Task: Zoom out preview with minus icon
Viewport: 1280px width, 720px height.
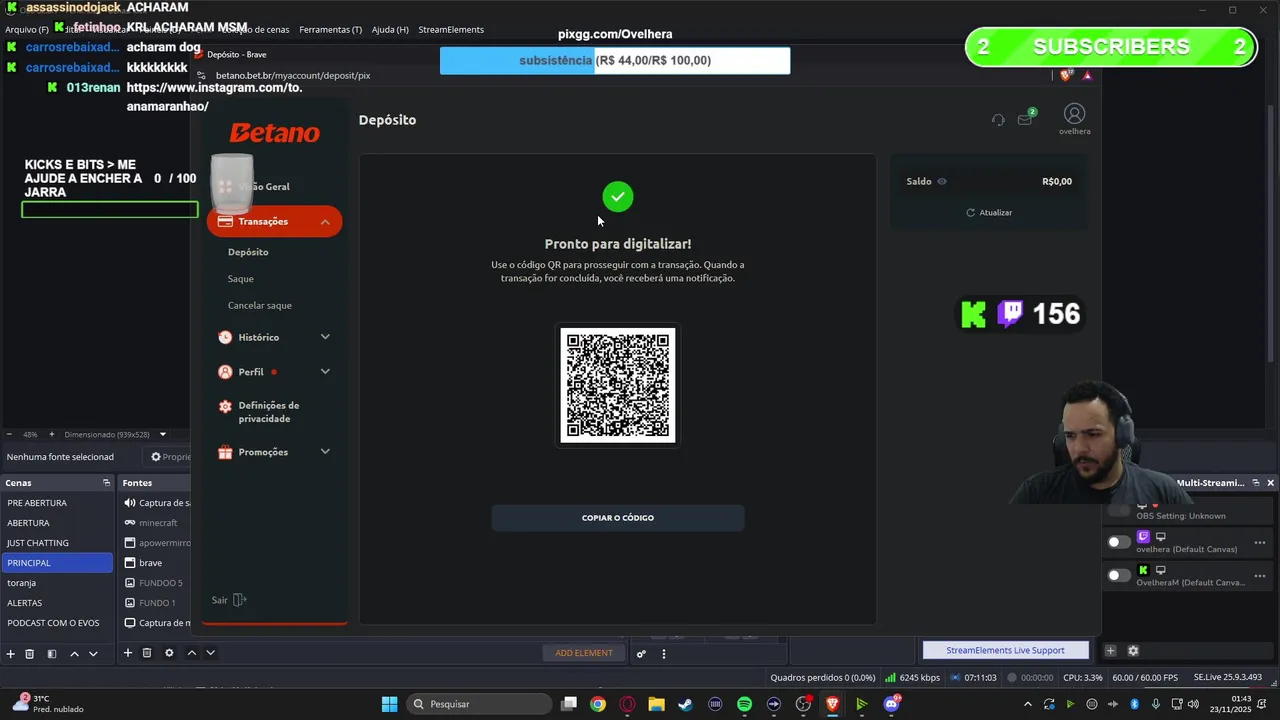Action: tap(10, 435)
